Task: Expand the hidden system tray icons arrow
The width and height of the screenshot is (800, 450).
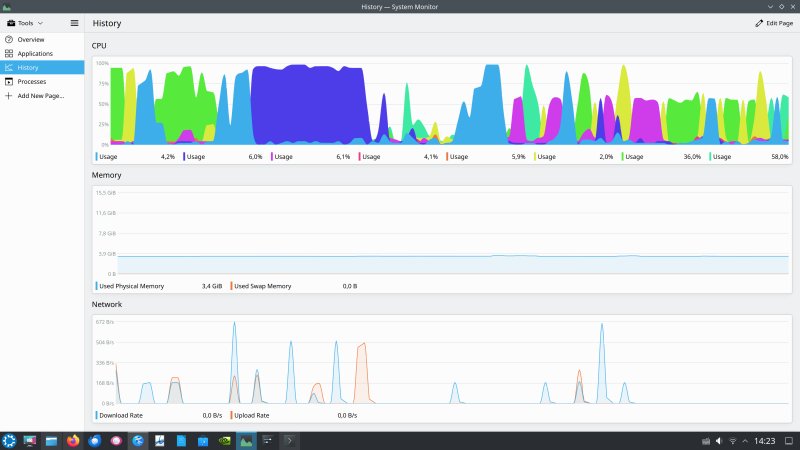Action: tap(745, 441)
